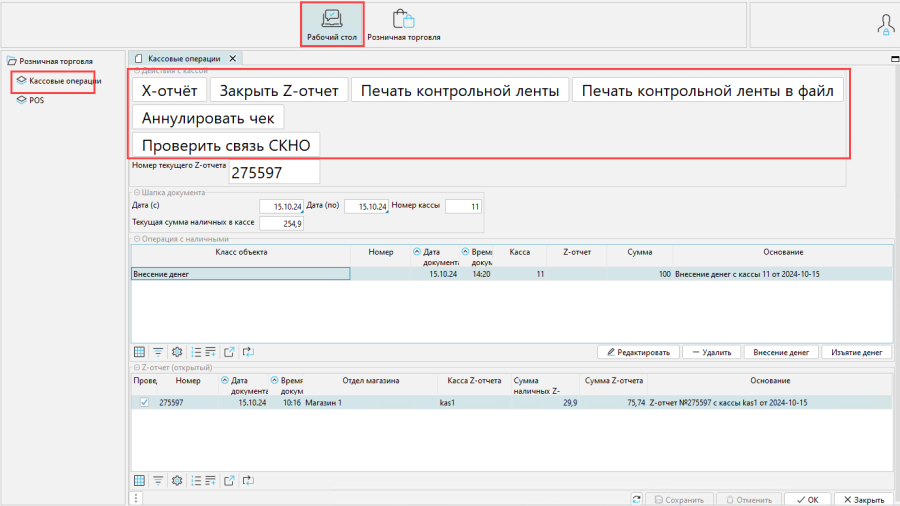Screen dimensions: 900x506
Task: Click the user profile icon at top right
Action: 886,25
